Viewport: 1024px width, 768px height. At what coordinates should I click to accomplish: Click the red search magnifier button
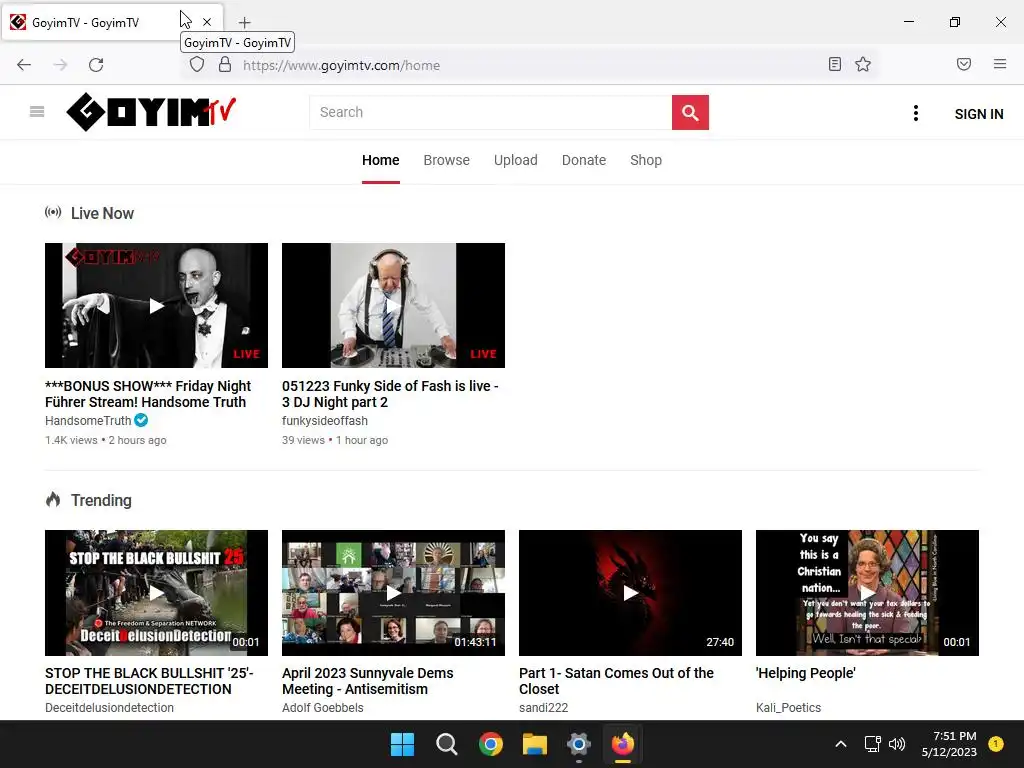pyautogui.click(x=690, y=112)
